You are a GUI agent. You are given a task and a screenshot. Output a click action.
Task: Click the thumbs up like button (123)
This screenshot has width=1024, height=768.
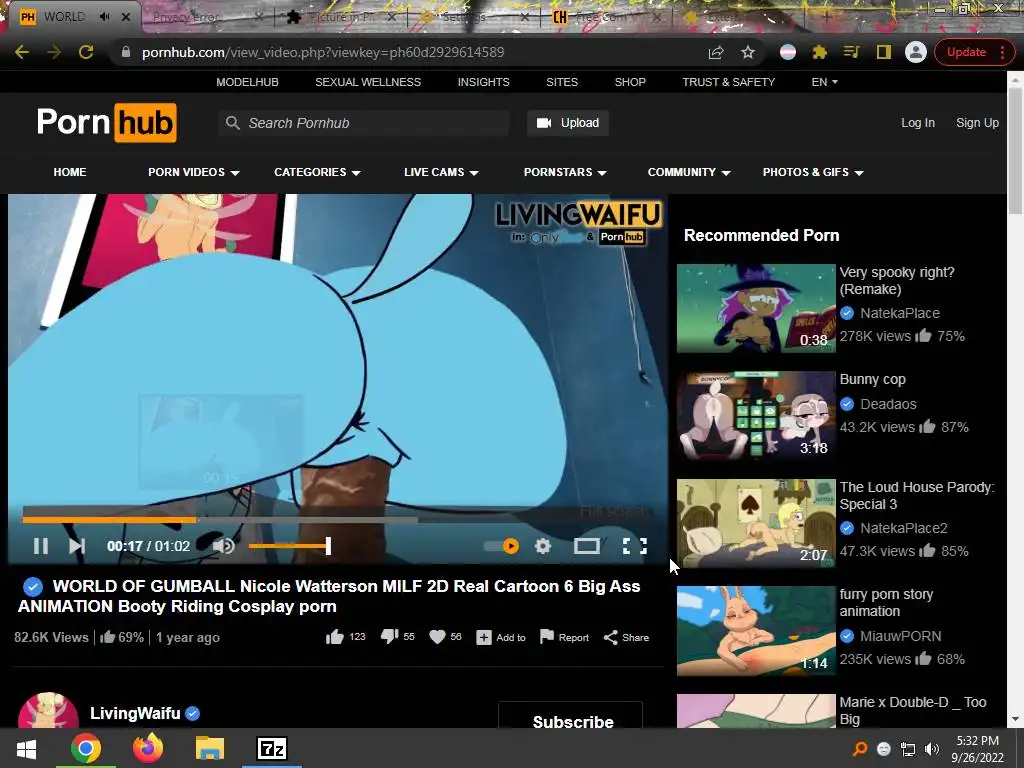(345, 637)
